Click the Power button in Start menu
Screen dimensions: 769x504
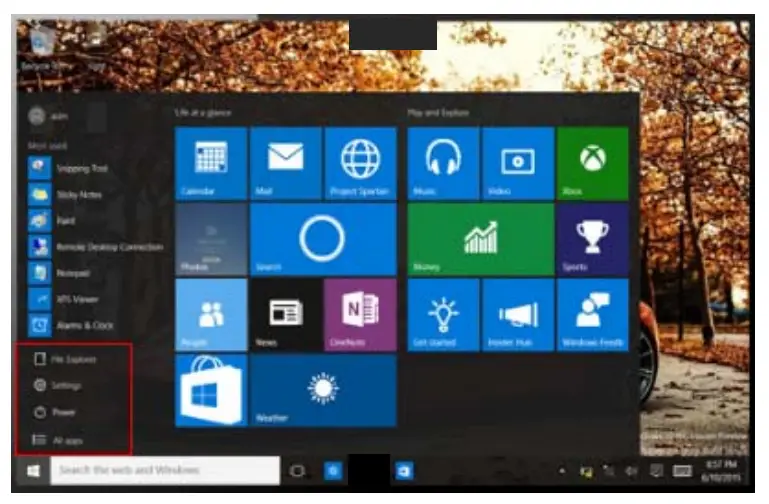(54, 412)
